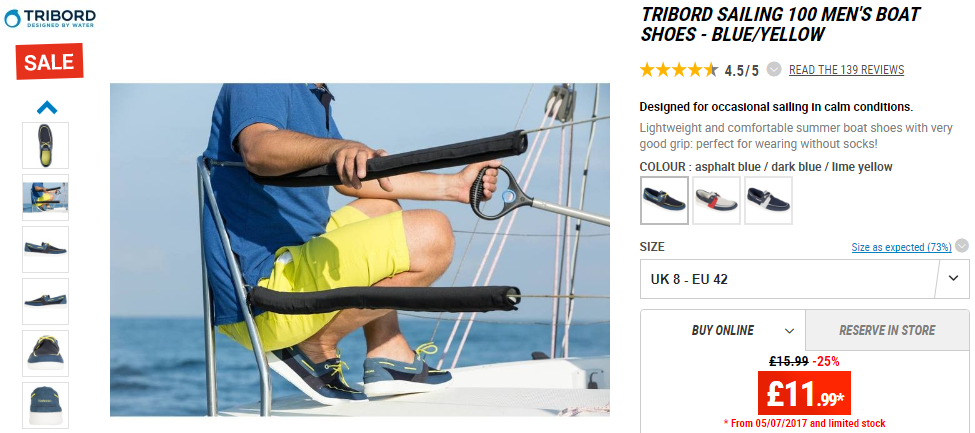Click the 'Size as expected (73%)' link
Screen dimensions: 975x433
(x=901, y=247)
